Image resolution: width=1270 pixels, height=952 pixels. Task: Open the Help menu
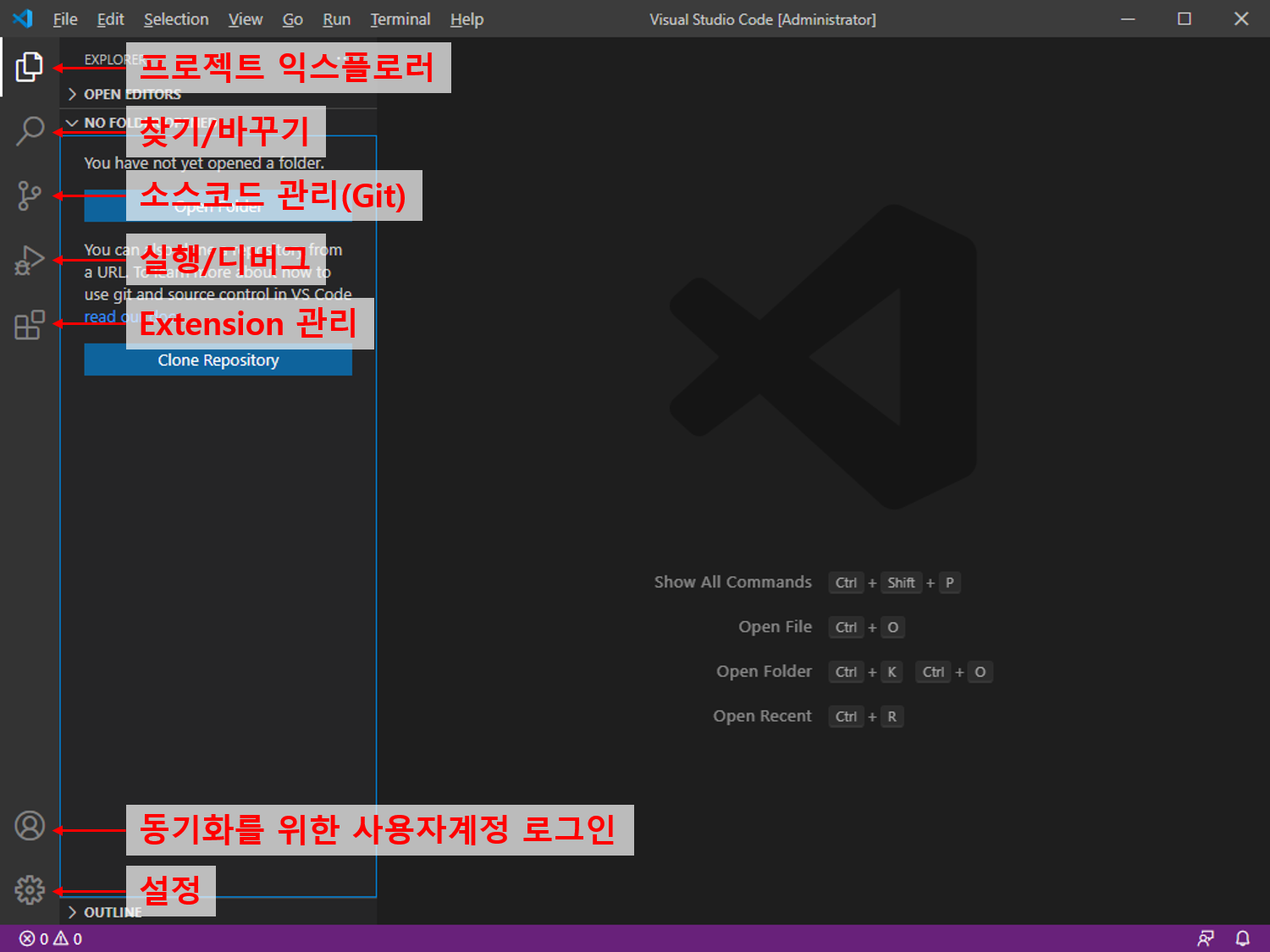466,19
